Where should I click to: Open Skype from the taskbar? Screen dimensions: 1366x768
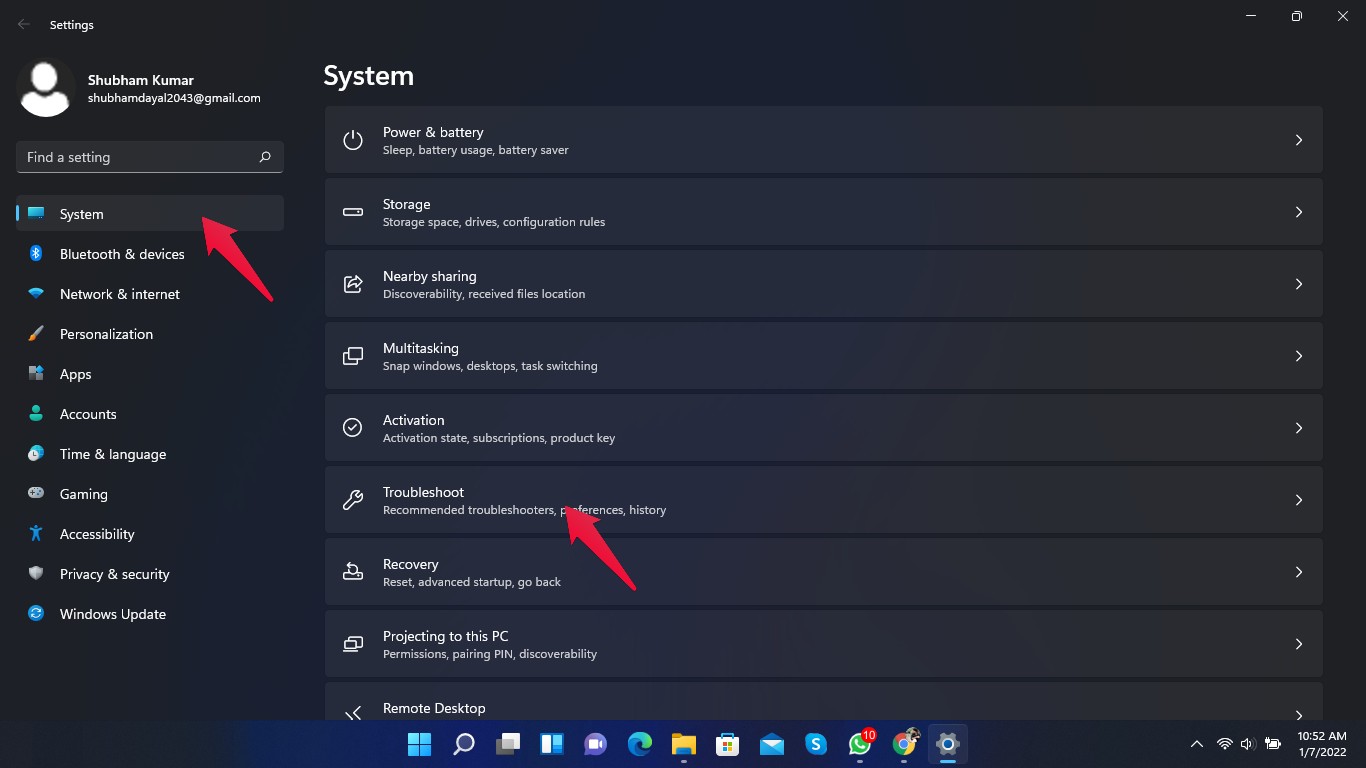(816, 744)
